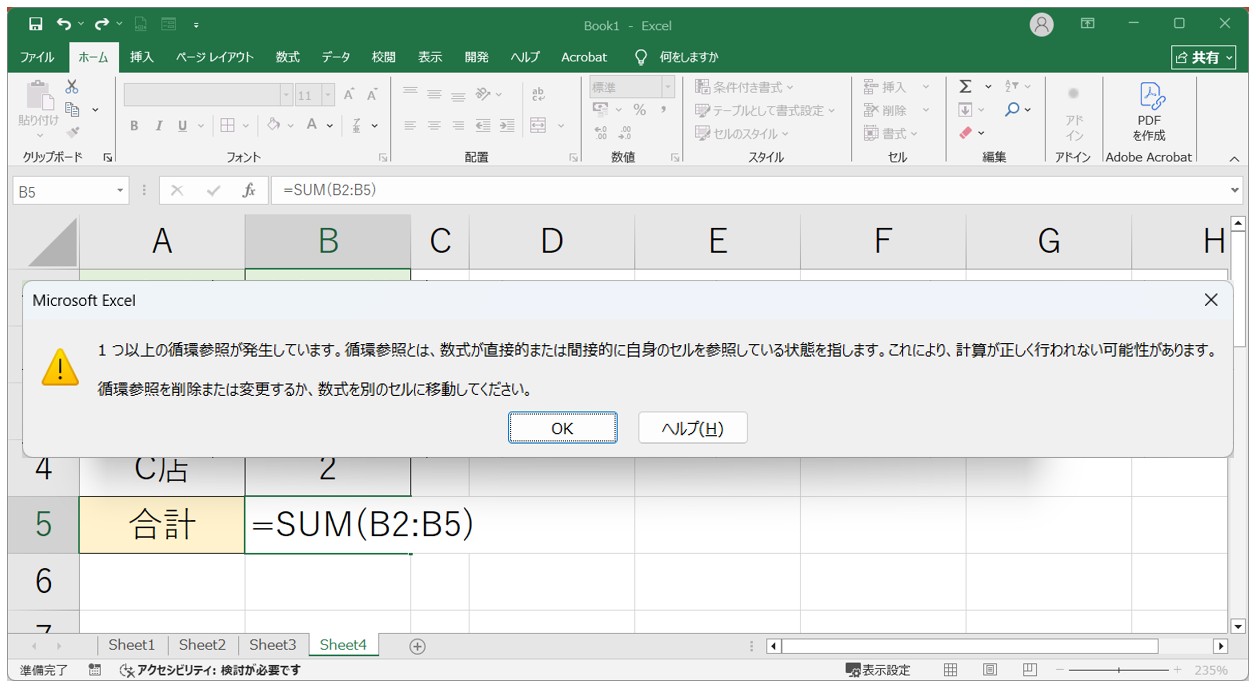Clear contents with eraser icon
The width and height of the screenshot is (1256, 689).
point(965,132)
